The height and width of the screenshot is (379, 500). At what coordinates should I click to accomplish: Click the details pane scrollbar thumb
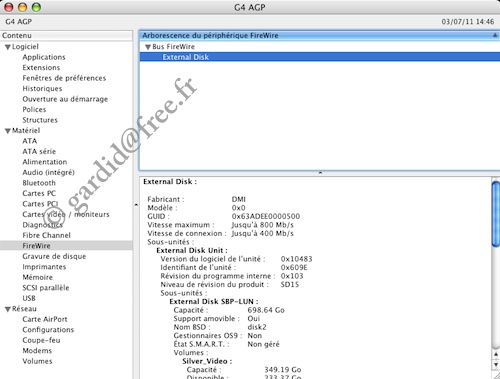[496, 214]
